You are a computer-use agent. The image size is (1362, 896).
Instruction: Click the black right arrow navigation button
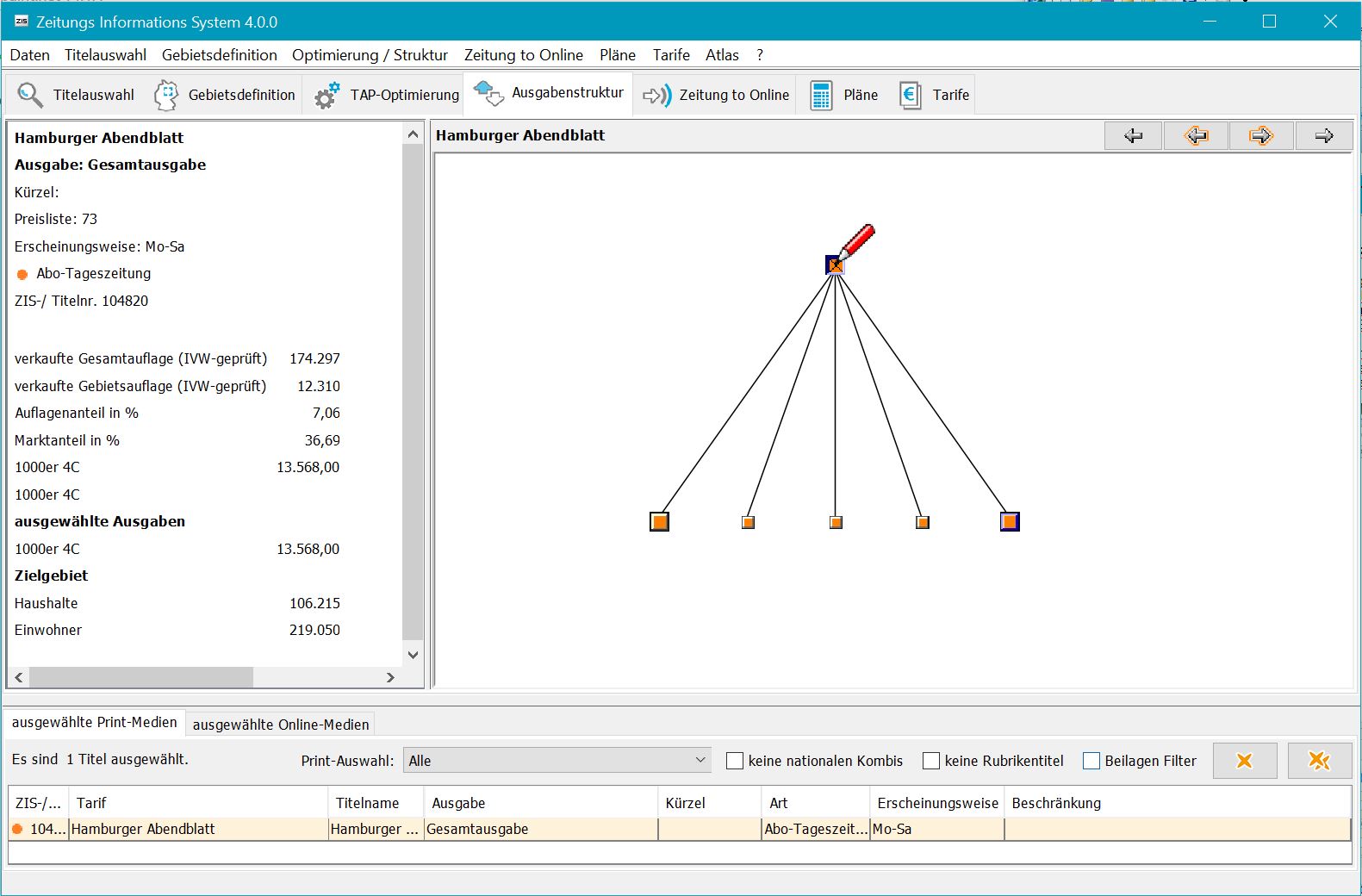pos(1324,135)
